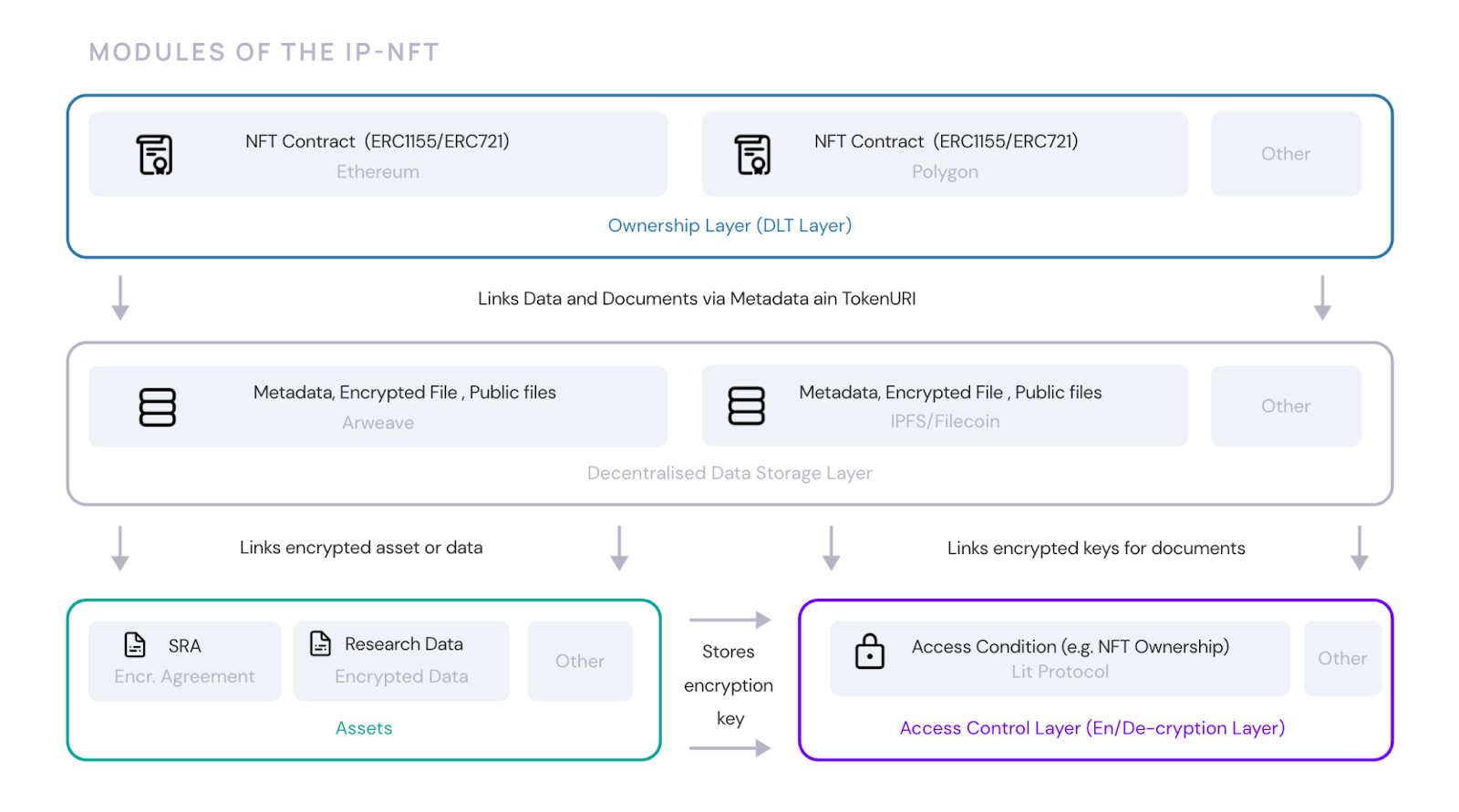Click the 'Access Control Layer (En/De-cryption Layer)' label
The height and width of the screenshot is (812, 1459).
coord(1092,728)
